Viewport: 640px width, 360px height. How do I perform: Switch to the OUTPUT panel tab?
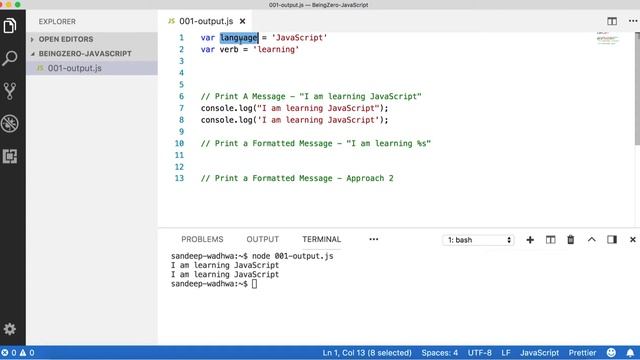(262, 239)
